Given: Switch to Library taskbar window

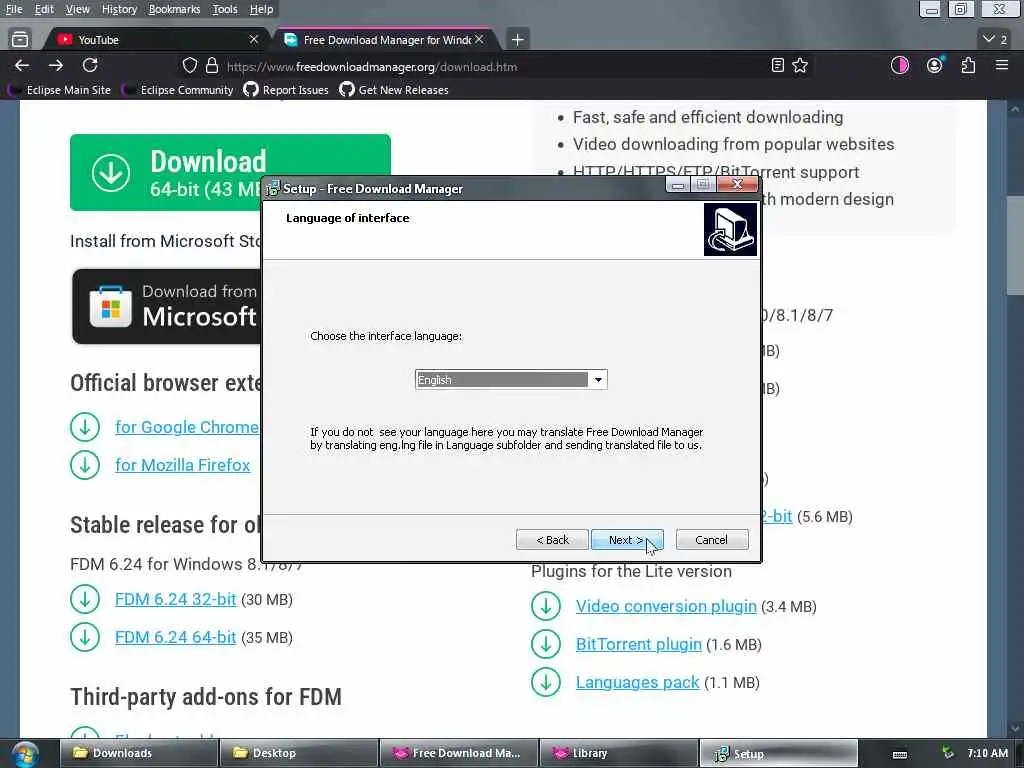Looking at the screenshot, I should coord(619,754).
